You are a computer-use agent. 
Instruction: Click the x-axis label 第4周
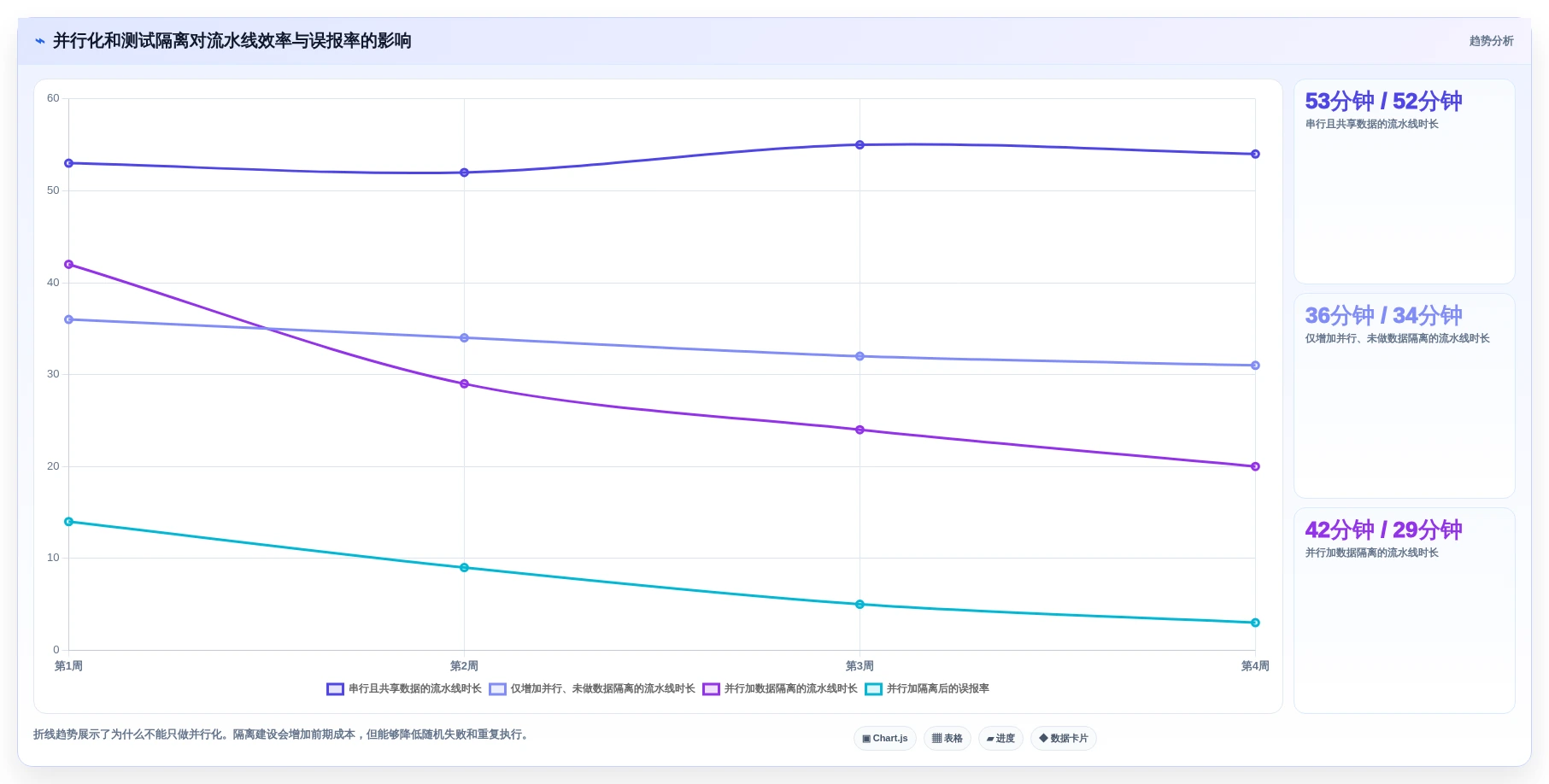(x=1255, y=666)
